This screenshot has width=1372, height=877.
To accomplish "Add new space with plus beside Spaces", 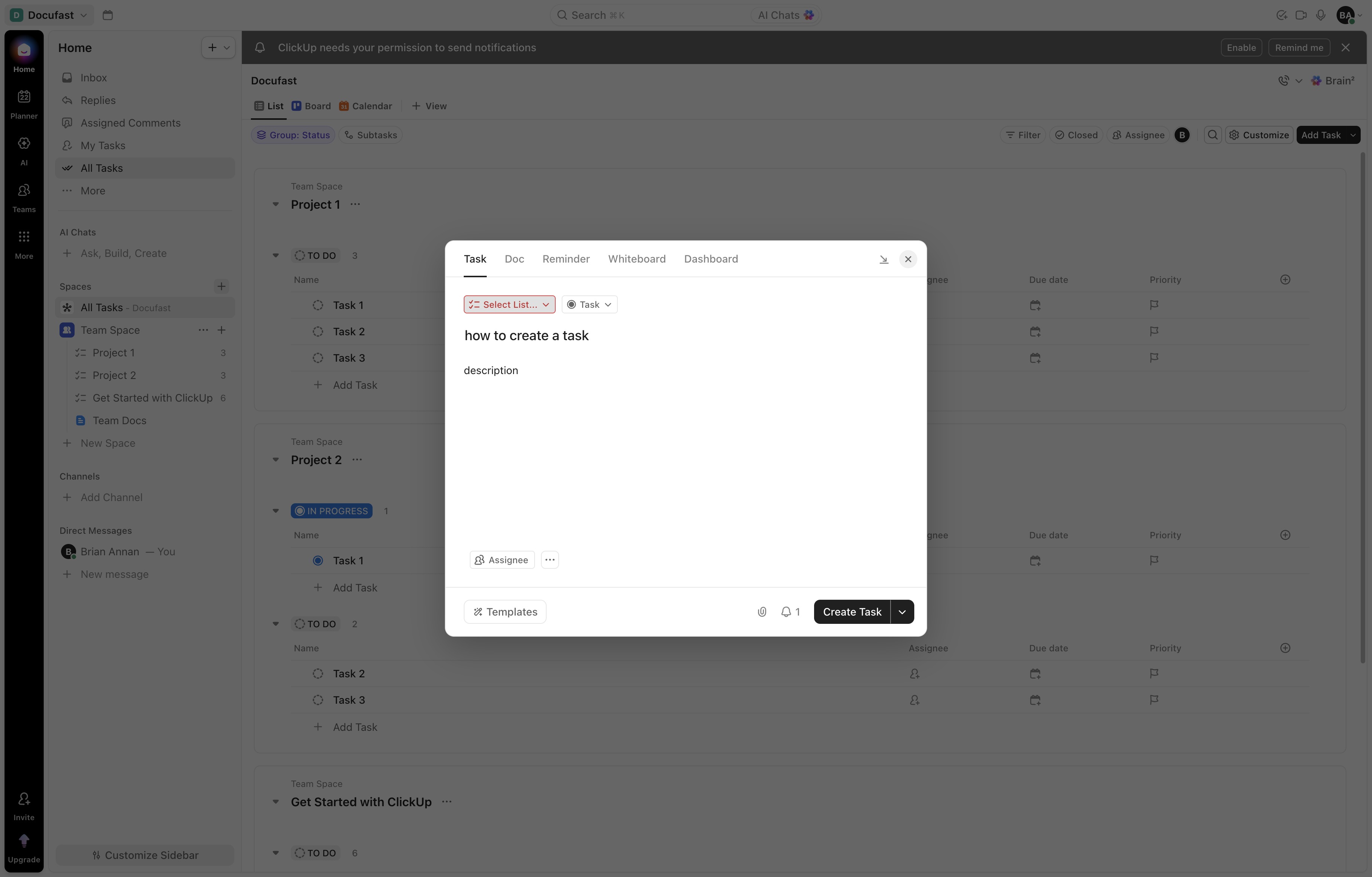I will [222, 287].
